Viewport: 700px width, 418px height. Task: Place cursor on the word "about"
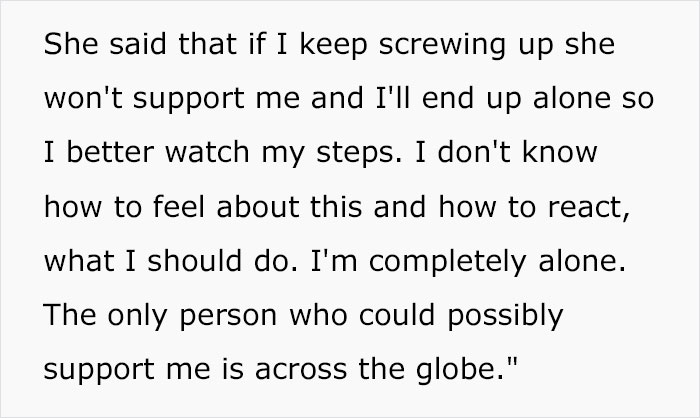click(258, 207)
